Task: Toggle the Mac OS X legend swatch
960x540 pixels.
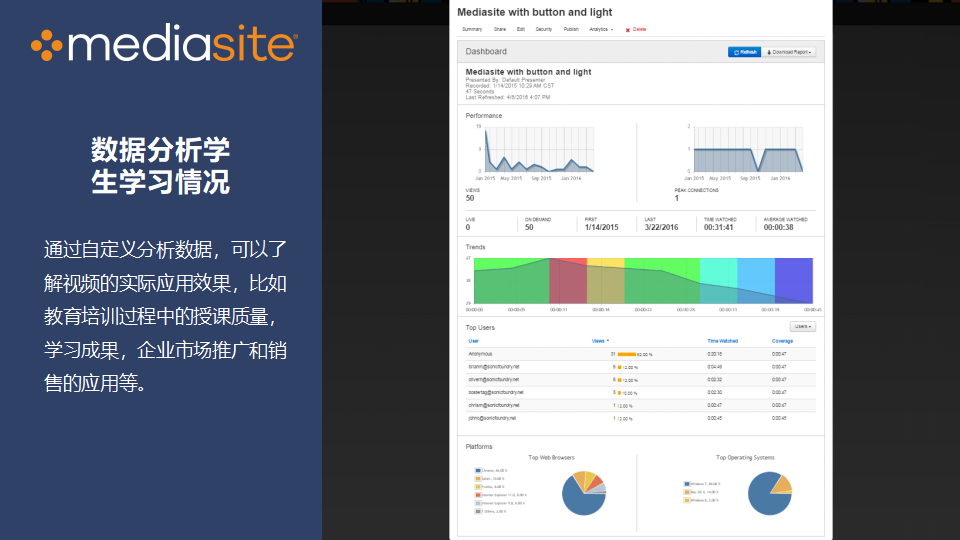Action: [687, 492]
